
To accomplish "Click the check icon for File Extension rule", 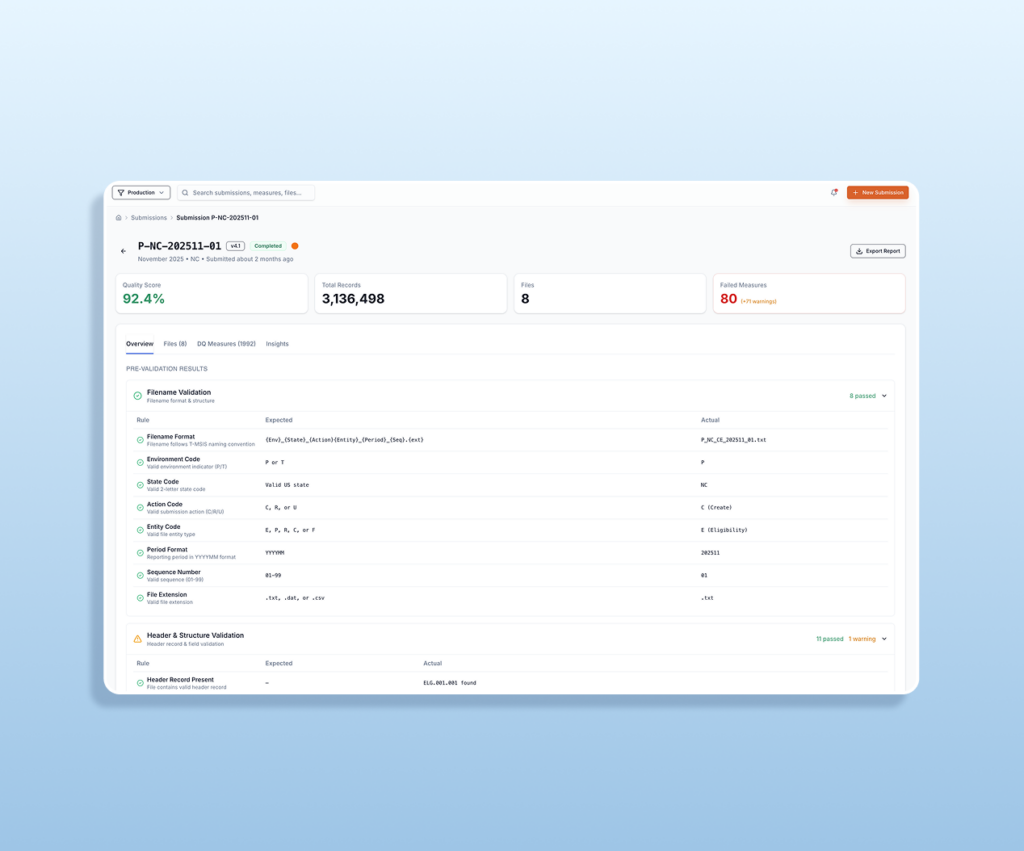I will 140,598.
